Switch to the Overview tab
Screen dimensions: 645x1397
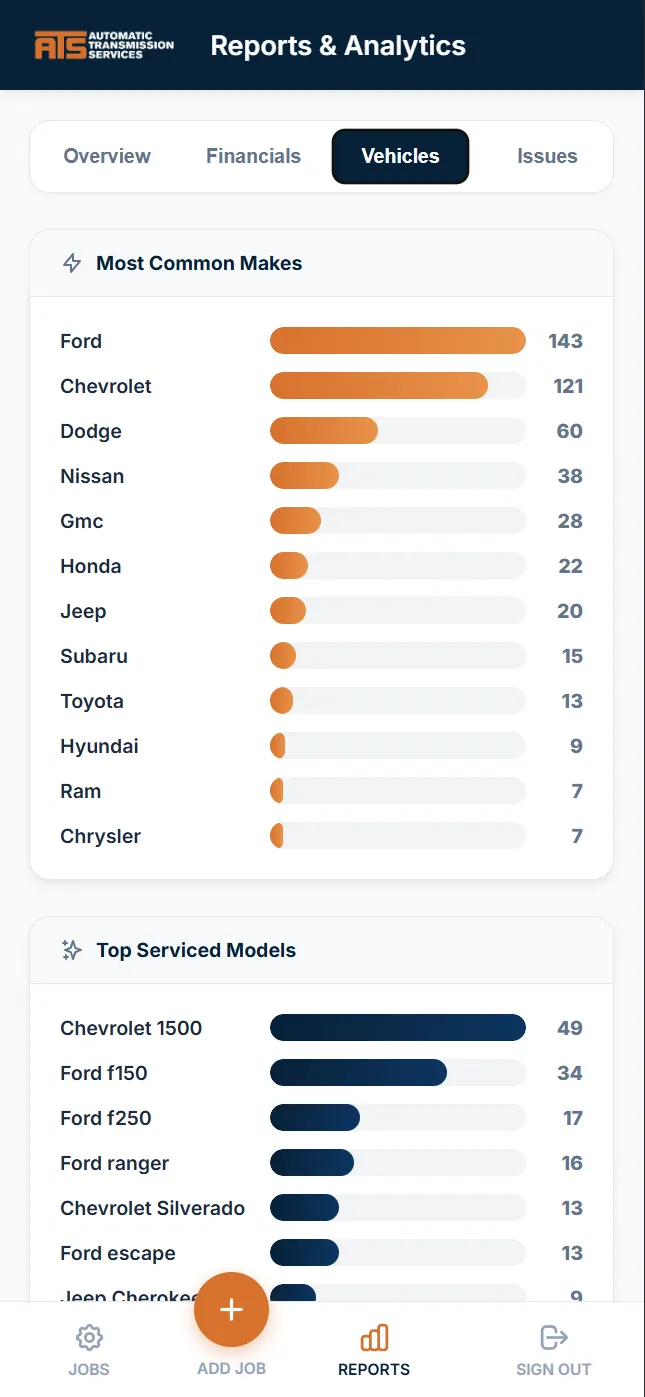coord(107,156)
